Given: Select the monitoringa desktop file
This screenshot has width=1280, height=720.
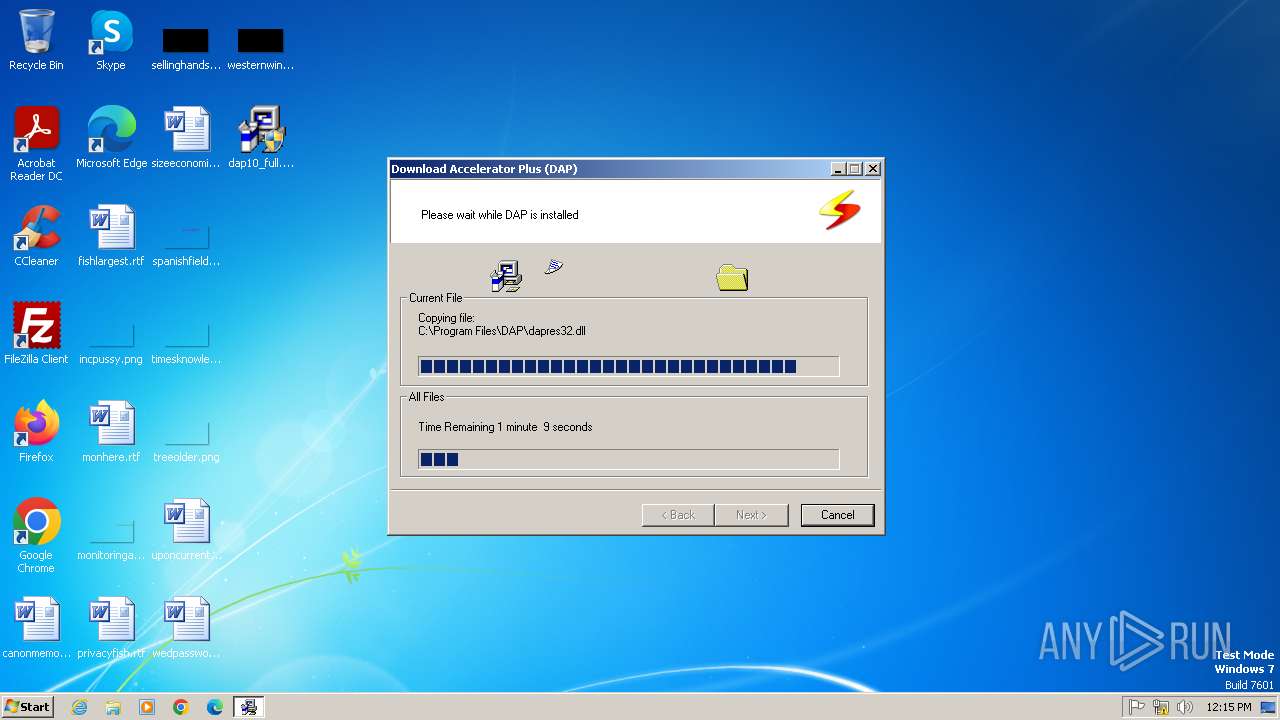Looking at the screenshot, I should [111, 539].
